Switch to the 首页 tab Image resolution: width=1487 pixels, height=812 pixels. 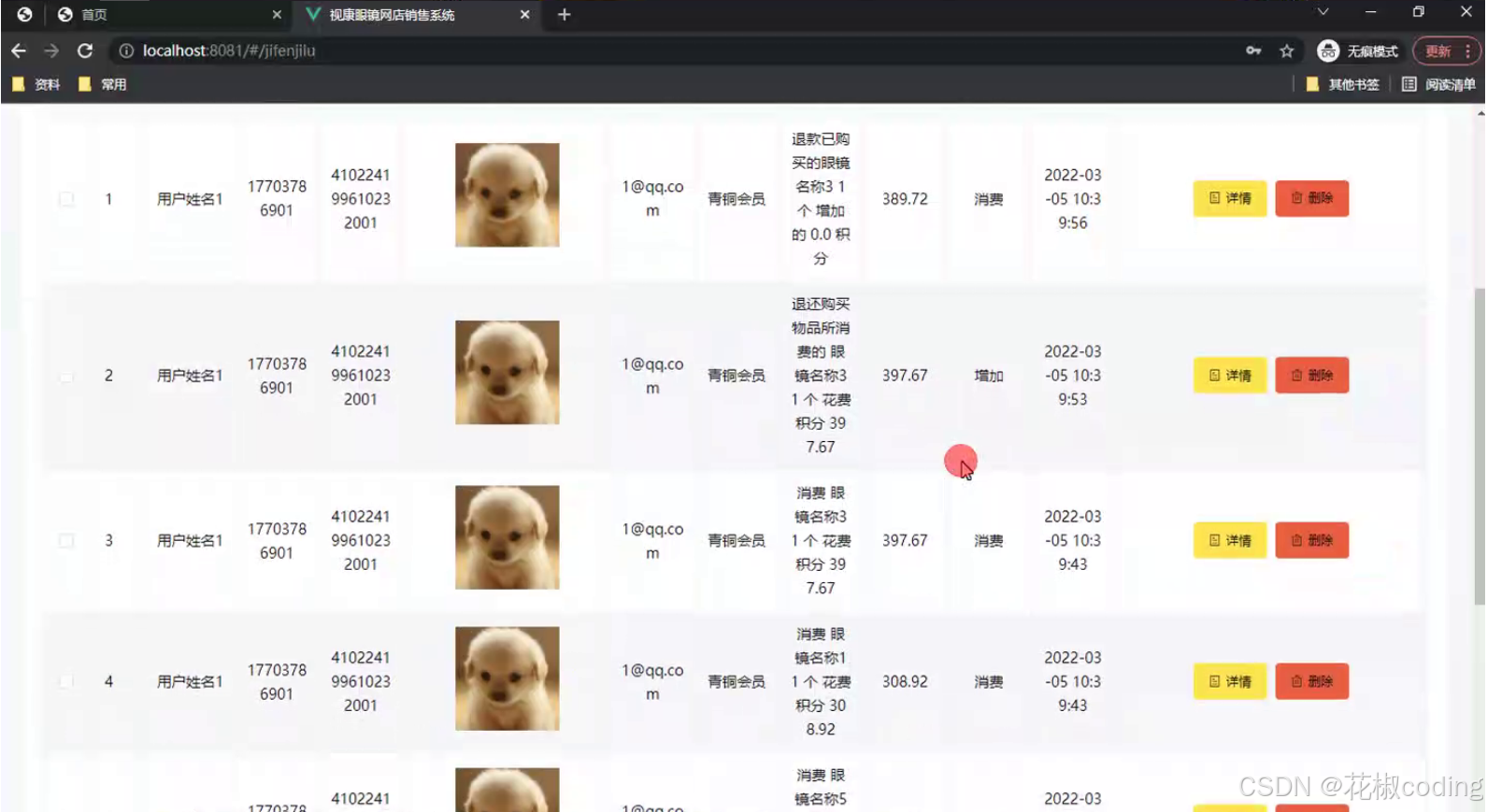(x=168, y=14)
